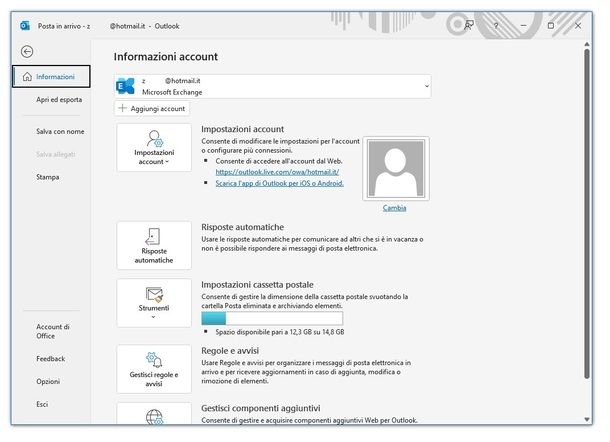
Task: Click the home icon beside Informazioni
Action: (x=27, y=77)
